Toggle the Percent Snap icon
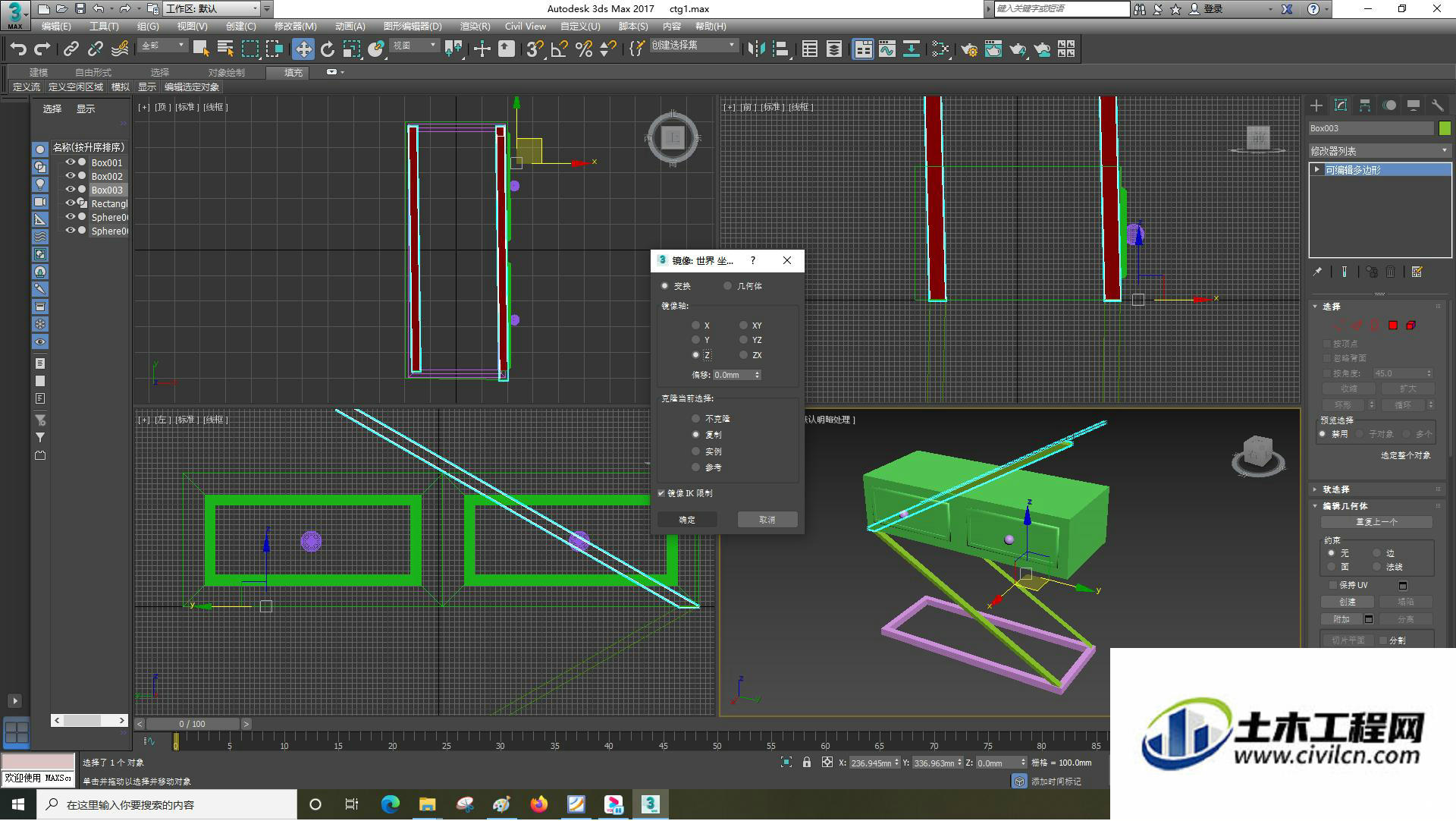Image resolution: width=1456 pixels, height=821 pixels. 583,49
